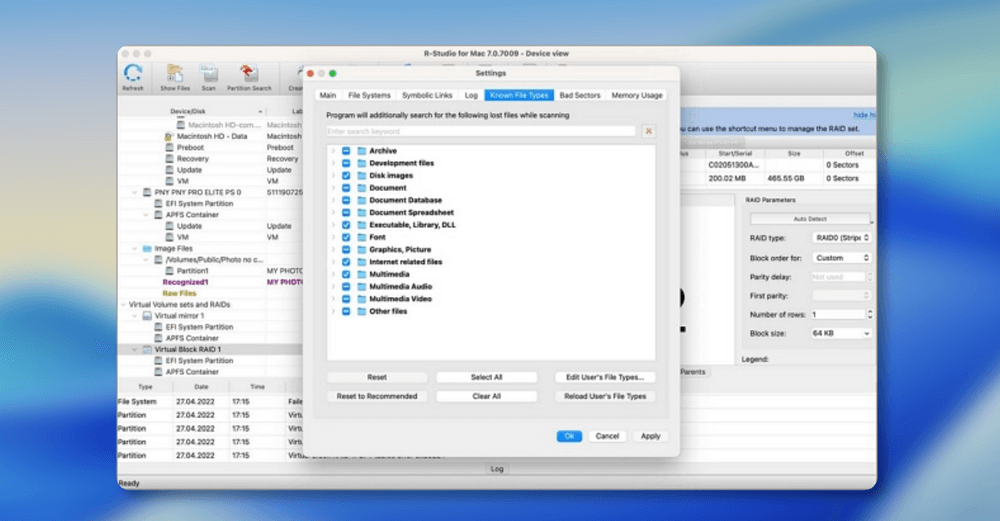Click the Image Files folder icon

[147, 249]
